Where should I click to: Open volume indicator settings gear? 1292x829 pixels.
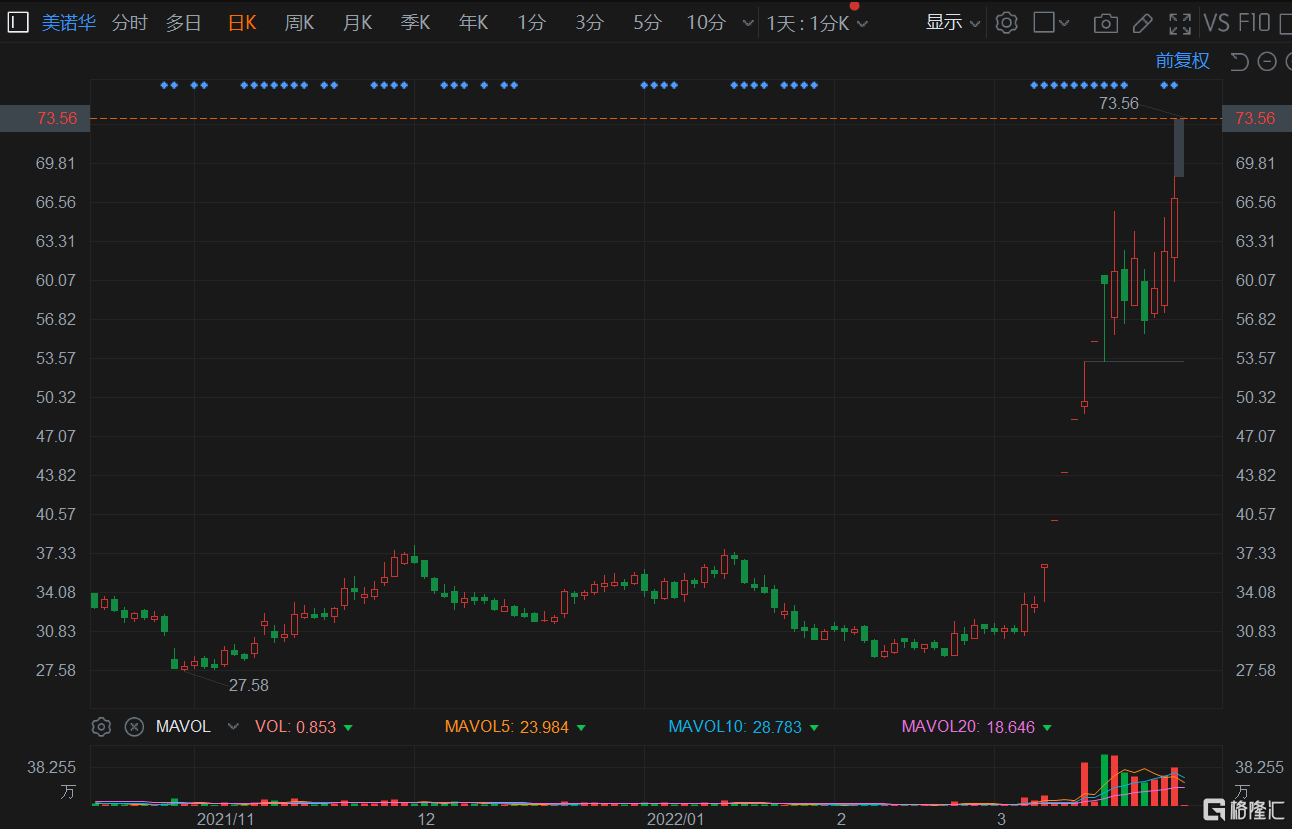101,727
